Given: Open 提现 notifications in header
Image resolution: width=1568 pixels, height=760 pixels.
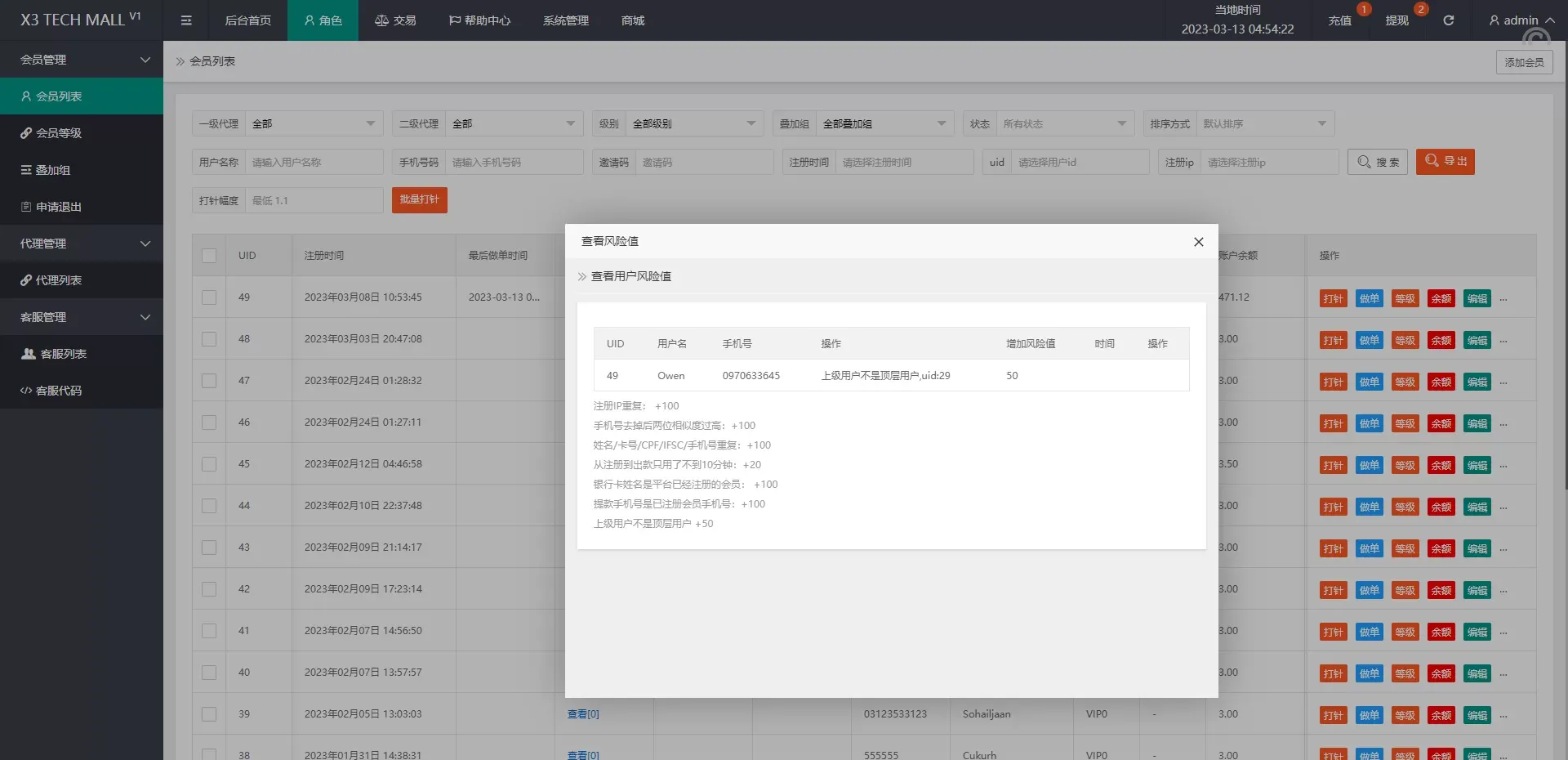Looking at the screenshot, I should tap(1396, 20).
